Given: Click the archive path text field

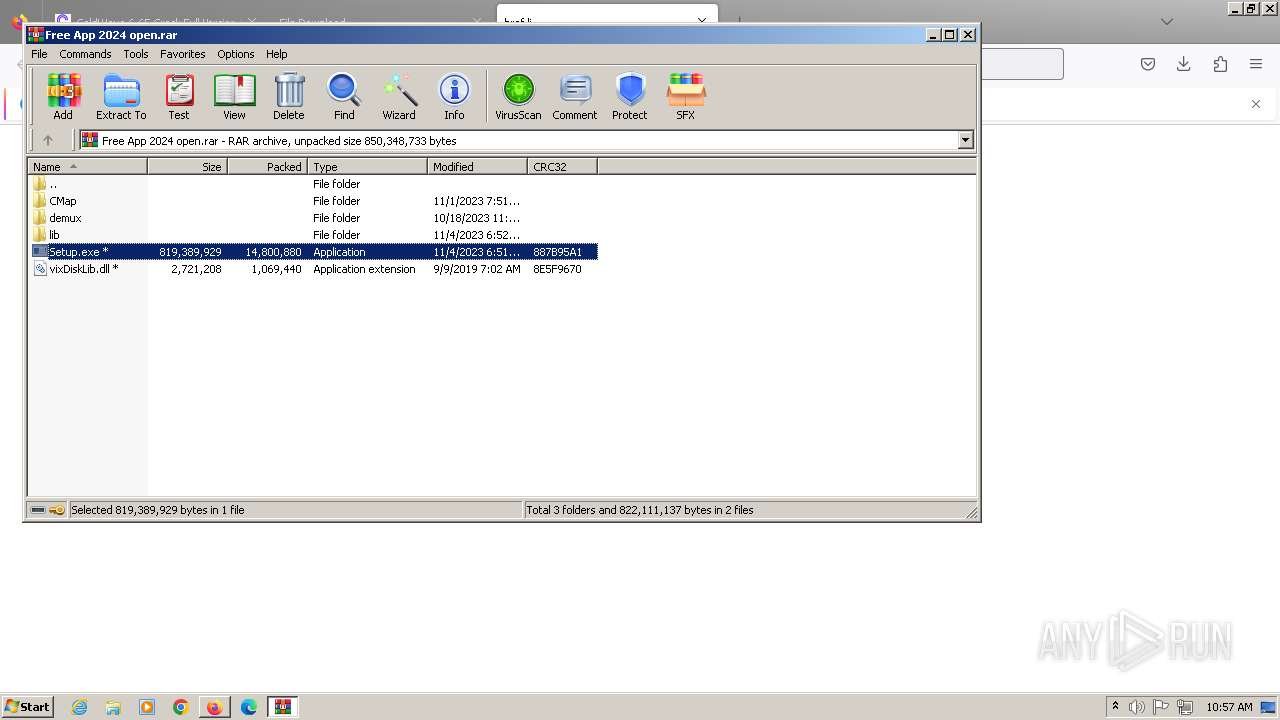Looking at the screenshot, I should click(518, 141).
